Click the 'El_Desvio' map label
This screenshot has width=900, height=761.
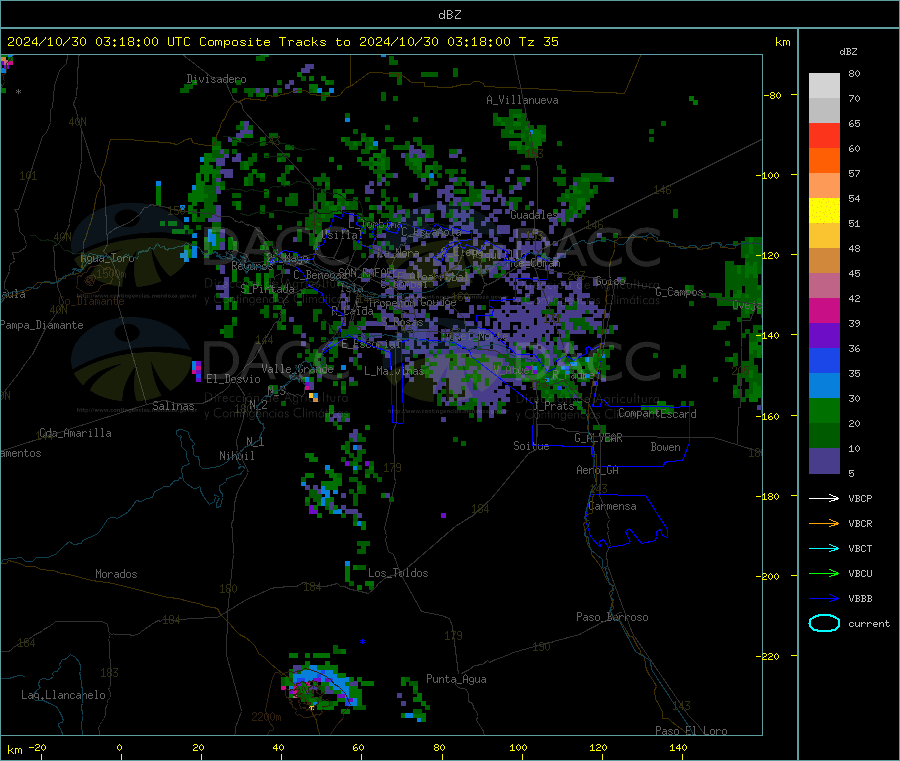(233, 379)
